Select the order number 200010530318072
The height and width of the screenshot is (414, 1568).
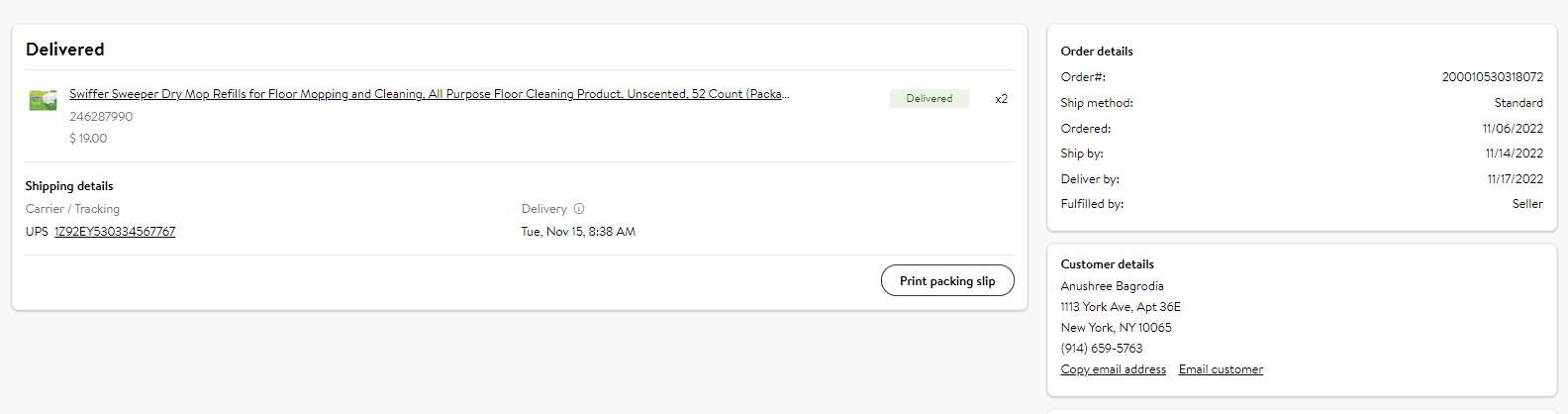[1492, 77]
